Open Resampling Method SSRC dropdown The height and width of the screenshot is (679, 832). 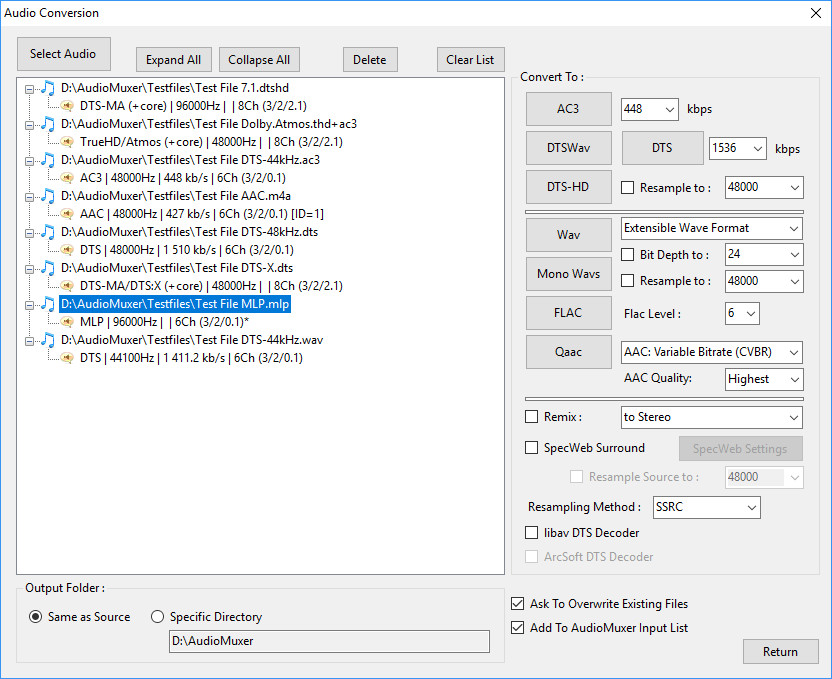pos(706,508)
